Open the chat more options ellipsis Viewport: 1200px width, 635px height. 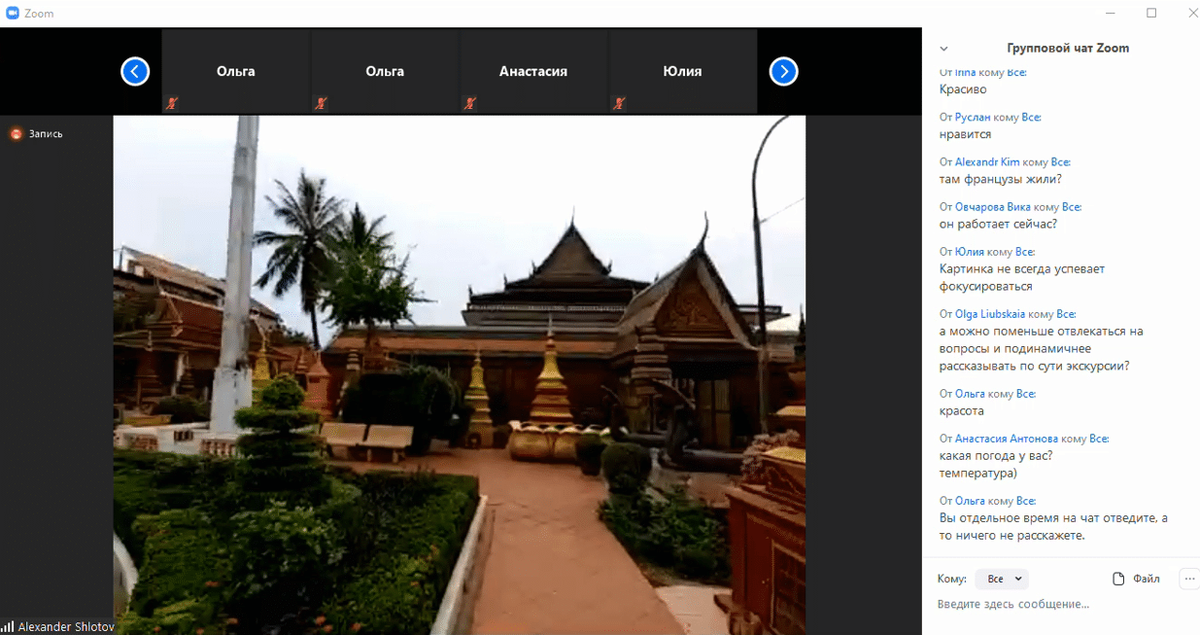tap(1189, 579)
